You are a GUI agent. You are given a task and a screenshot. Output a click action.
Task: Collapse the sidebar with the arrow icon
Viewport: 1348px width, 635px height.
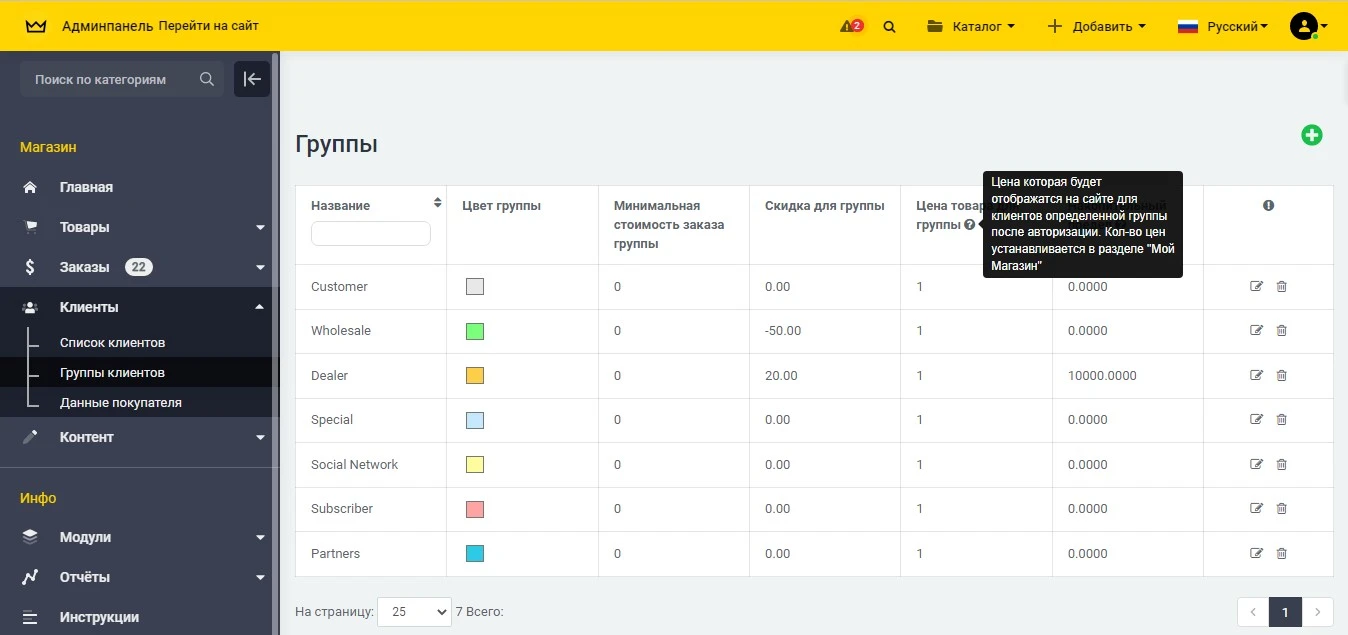(251, 79)
